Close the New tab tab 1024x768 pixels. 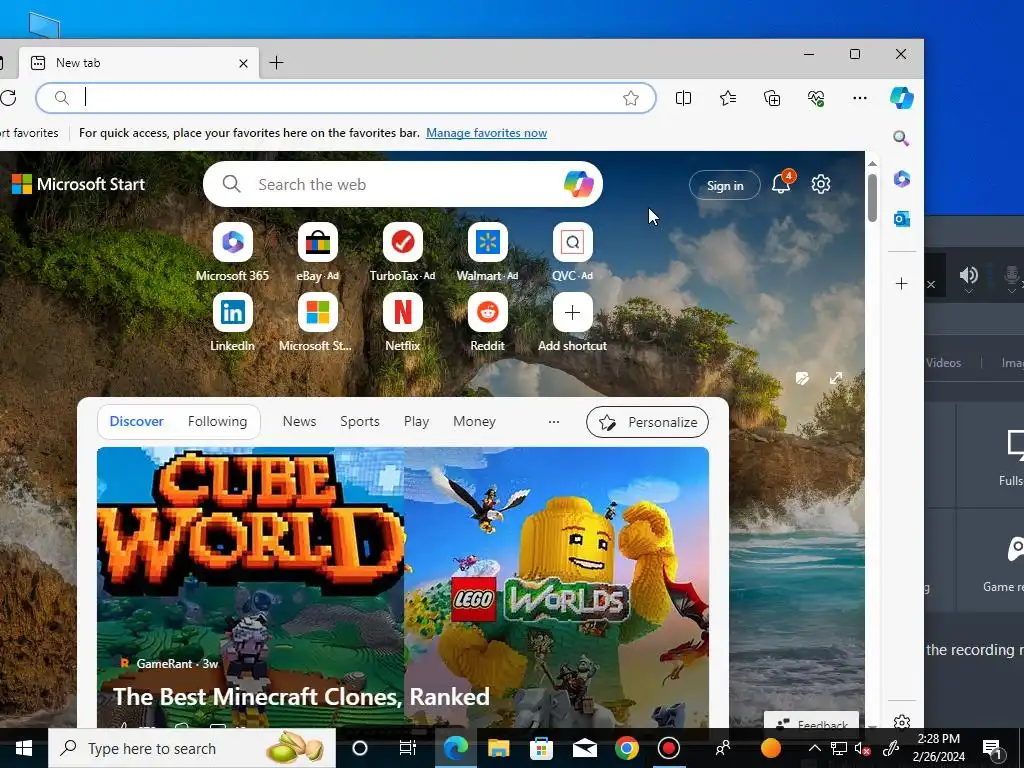click(x=243, y=63)
